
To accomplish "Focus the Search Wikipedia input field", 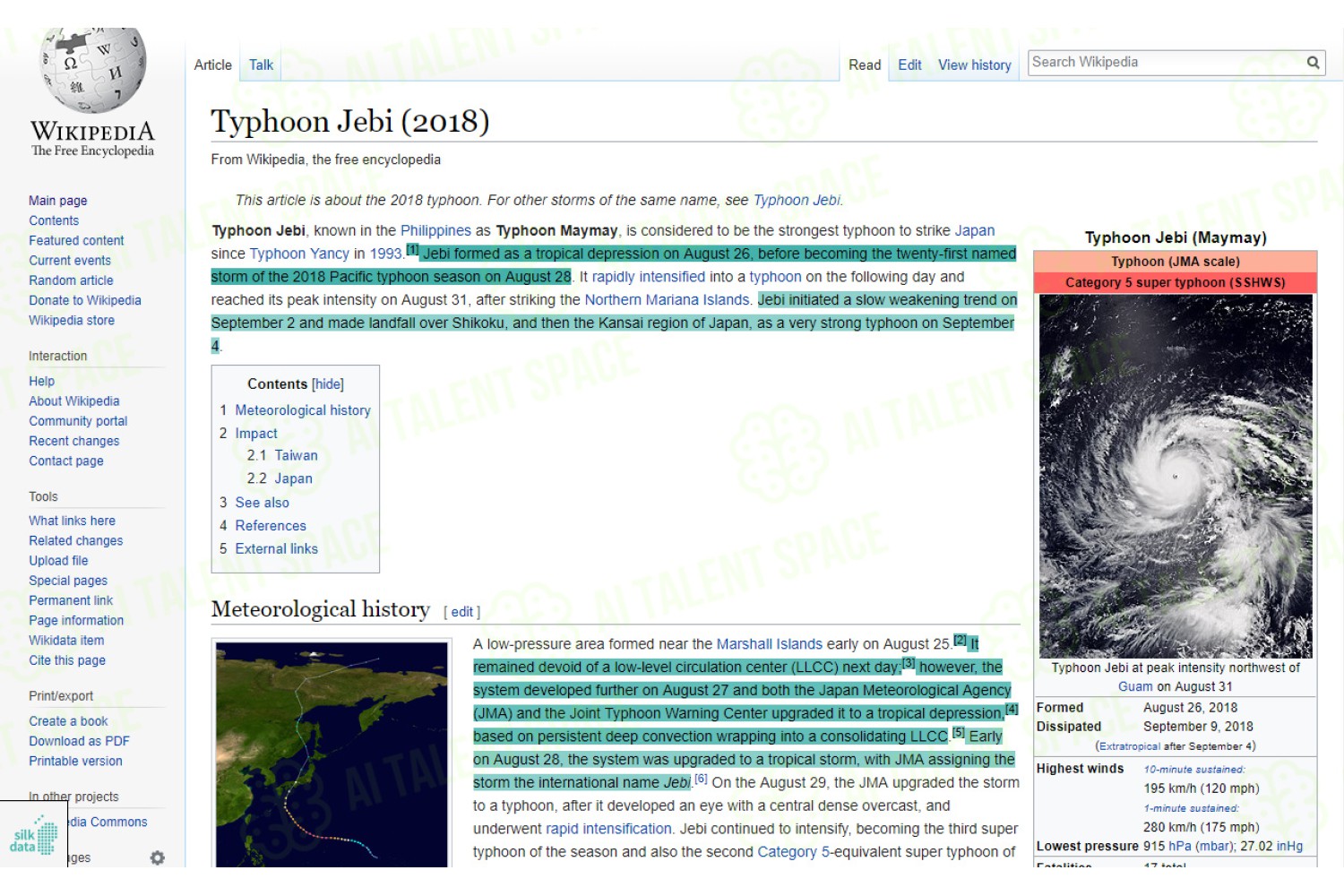I will pos(1167,63).
